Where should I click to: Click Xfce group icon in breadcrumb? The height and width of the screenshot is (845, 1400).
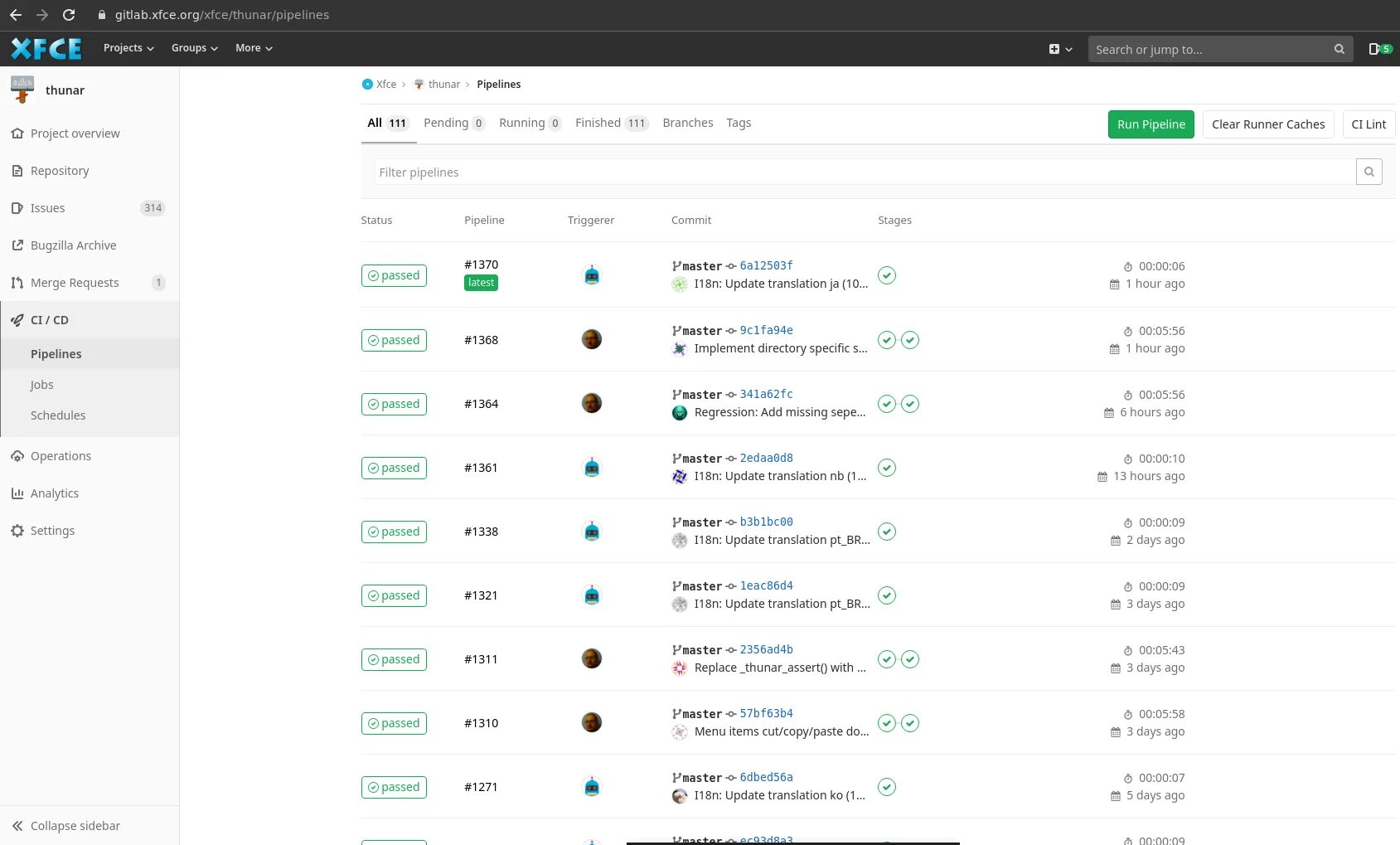[367, 85]
